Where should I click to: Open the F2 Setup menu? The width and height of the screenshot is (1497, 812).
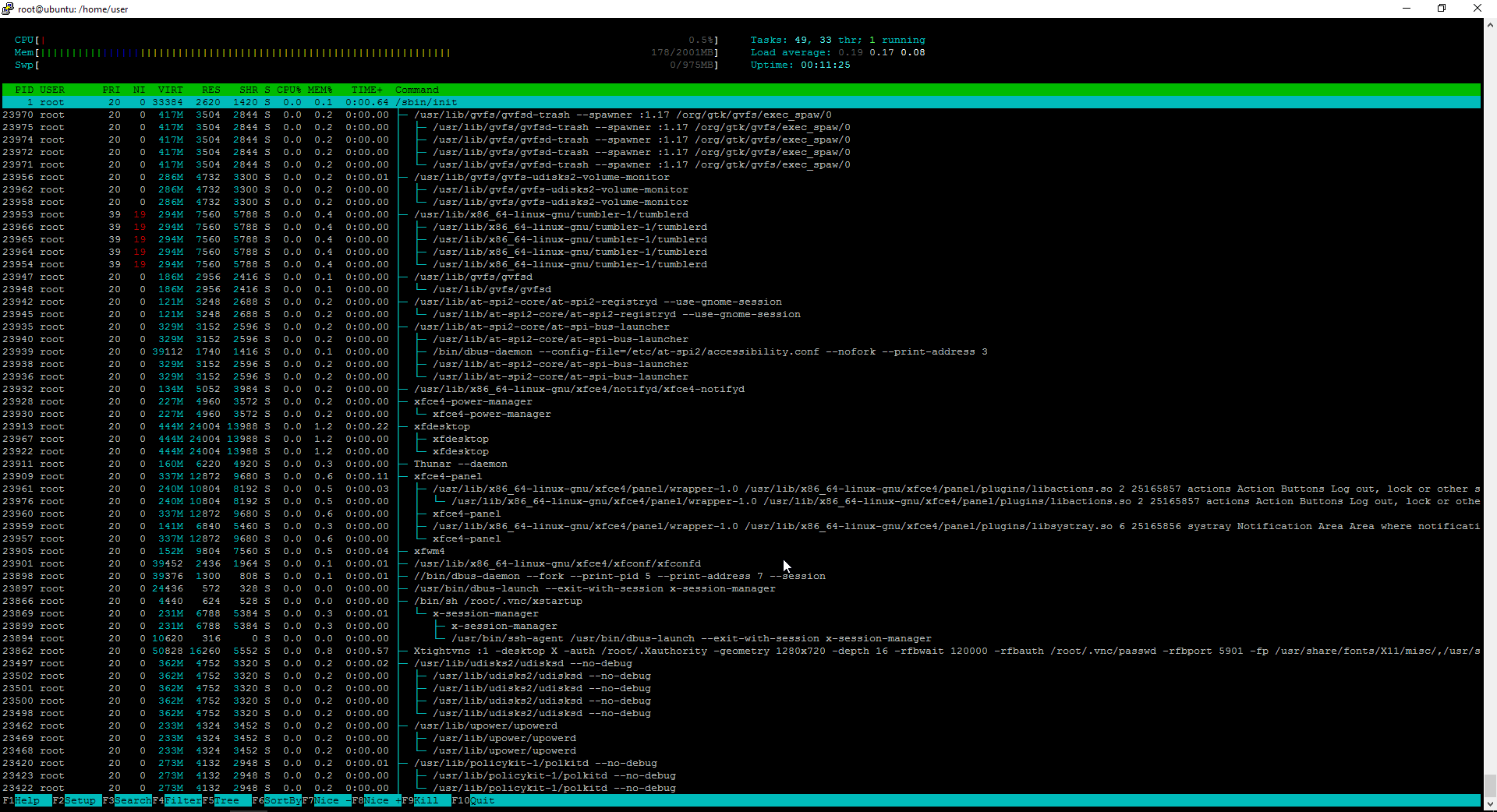click(x=80, y=800)
